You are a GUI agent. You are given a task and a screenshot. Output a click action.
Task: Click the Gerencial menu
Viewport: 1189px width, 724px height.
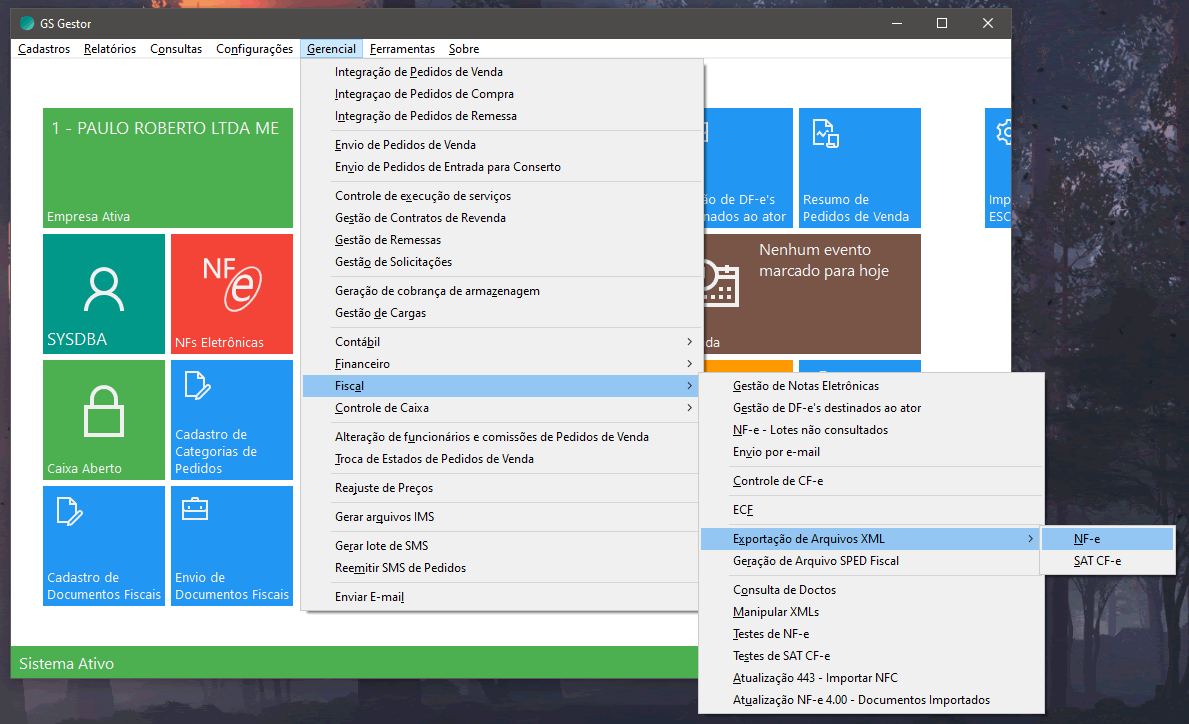(331, 49)
